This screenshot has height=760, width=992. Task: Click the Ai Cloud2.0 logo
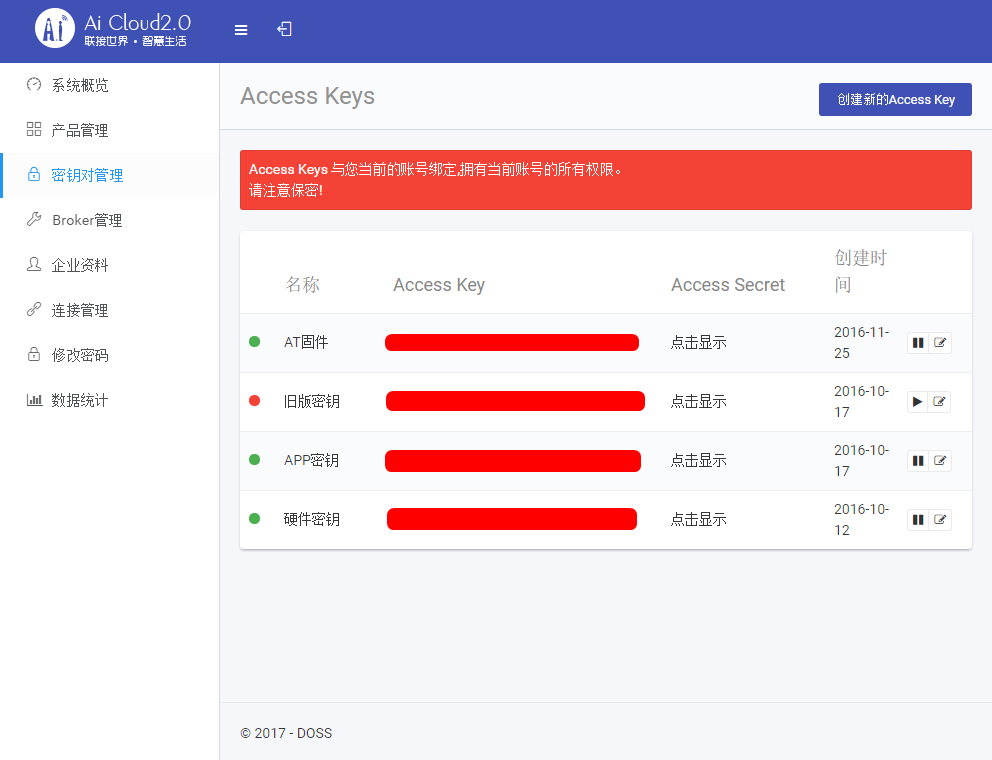click(x=113, y=28)
